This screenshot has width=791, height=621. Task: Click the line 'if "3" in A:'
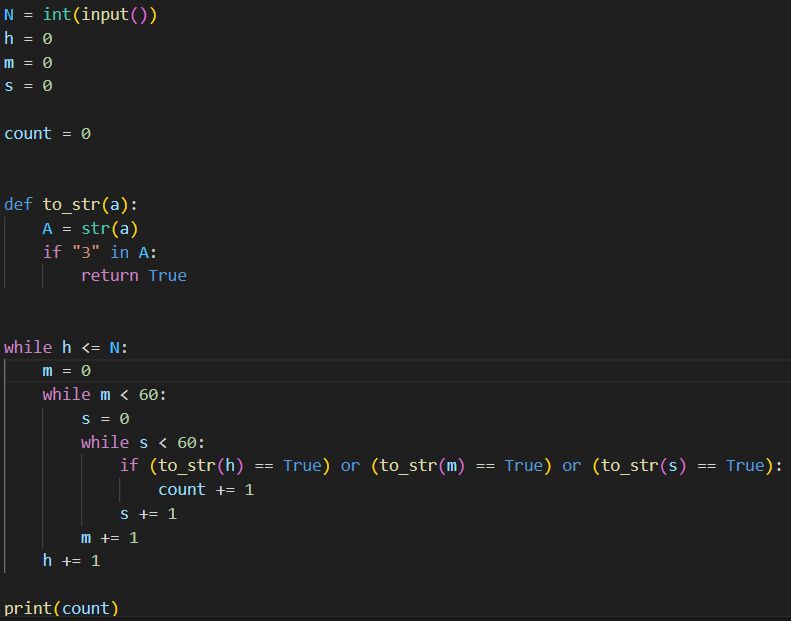click(x=100, y=252)
